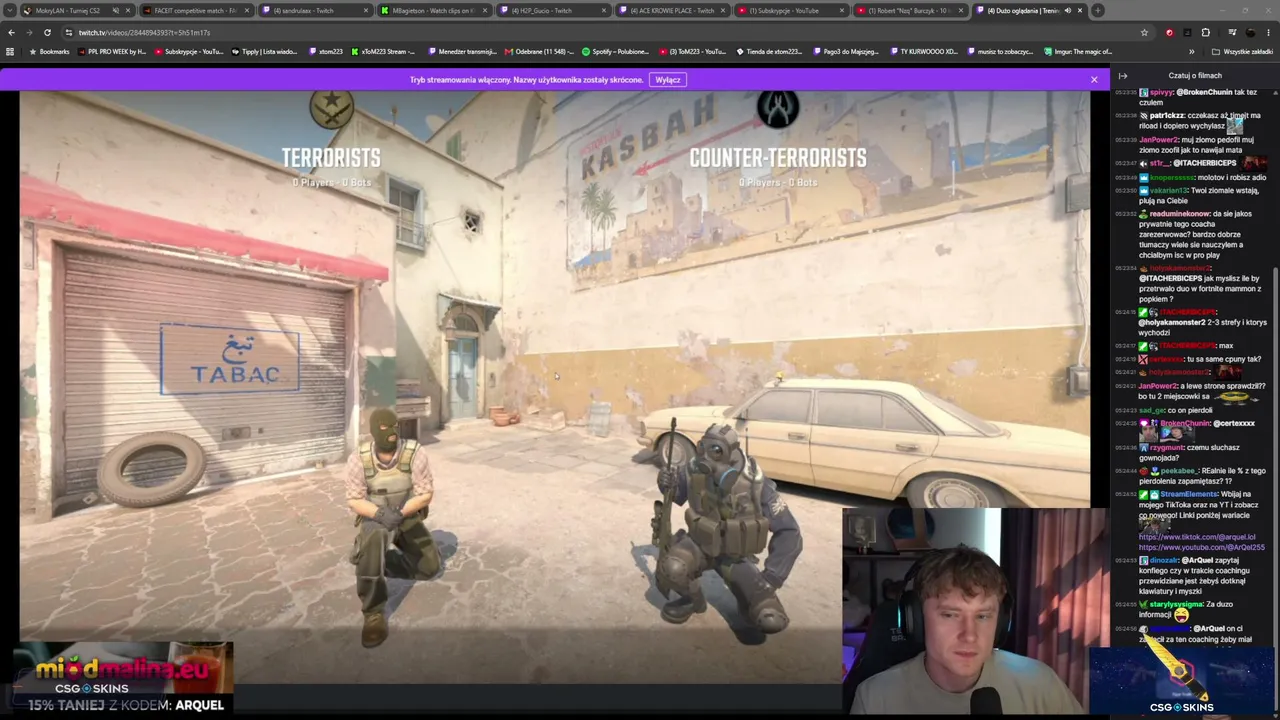Close the MokryLAN - Turniej CS2 tab
This screenshot has width=1280, height=720.
(x=130, y=10)
